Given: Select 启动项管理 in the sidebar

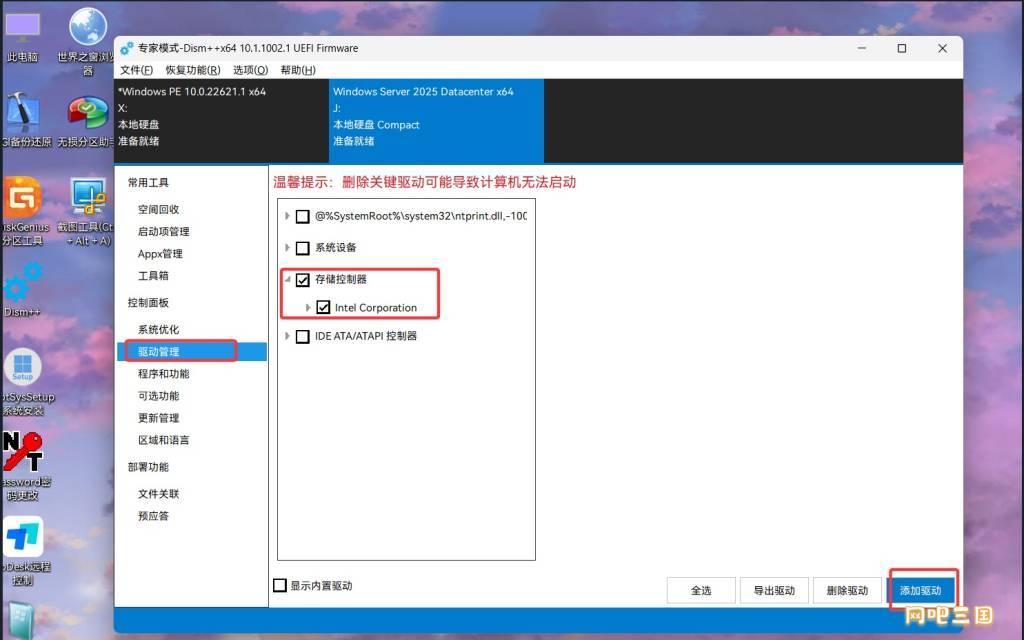Looking at the screenshot, I should point(163,231).
